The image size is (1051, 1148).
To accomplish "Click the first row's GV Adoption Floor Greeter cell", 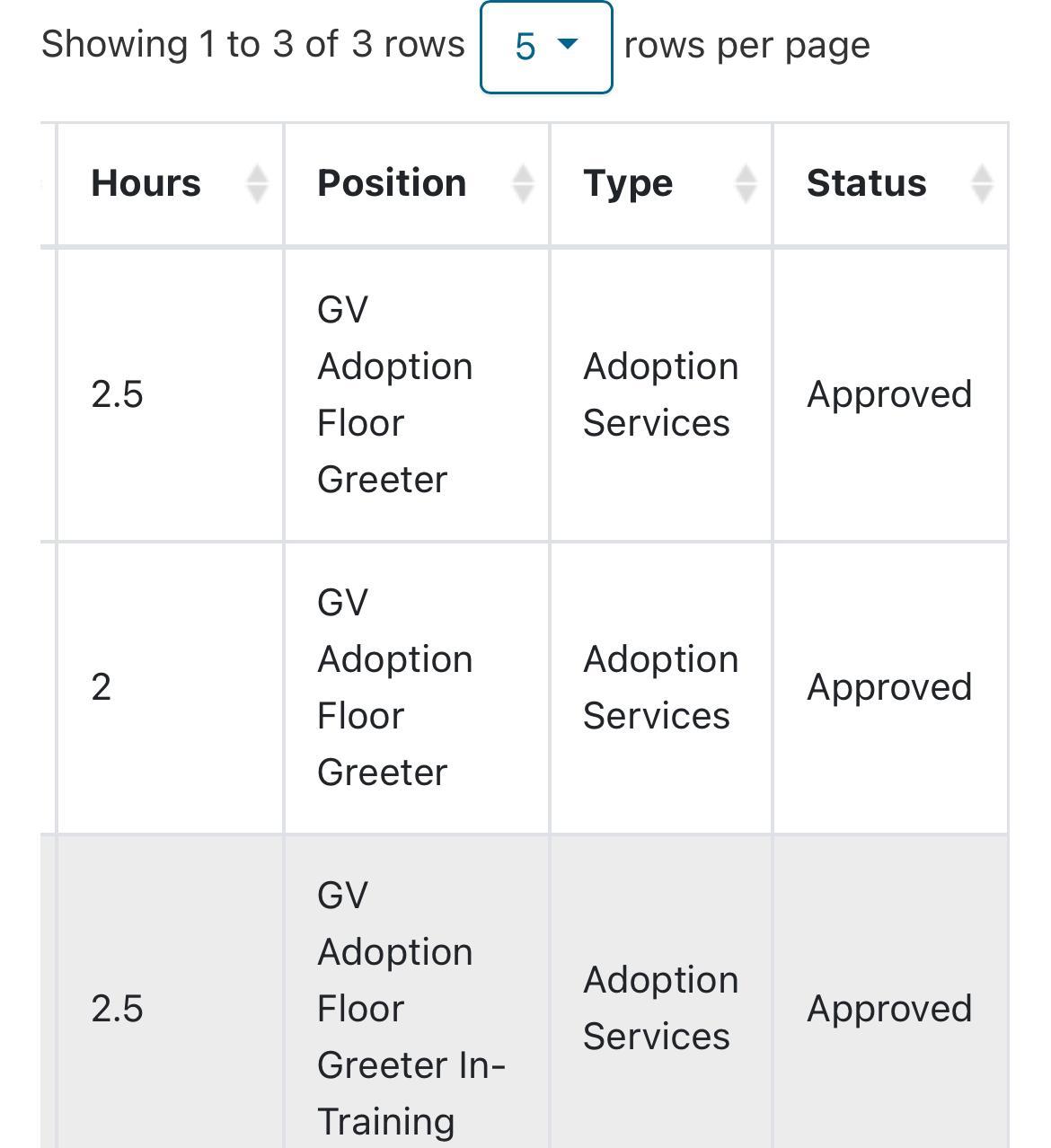I will pos(394,394).
